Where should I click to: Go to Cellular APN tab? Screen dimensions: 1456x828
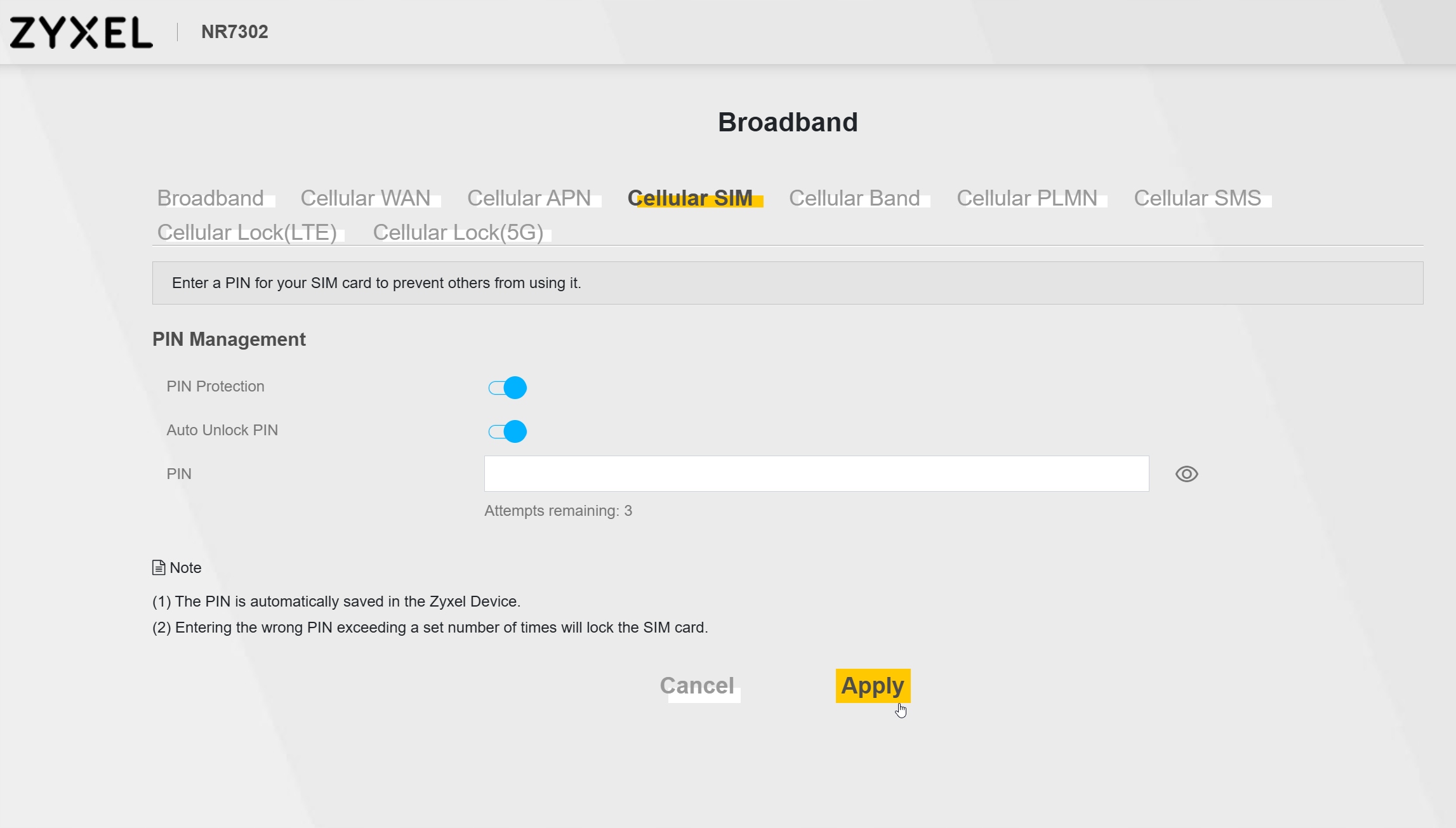click(x=529, y=198)
